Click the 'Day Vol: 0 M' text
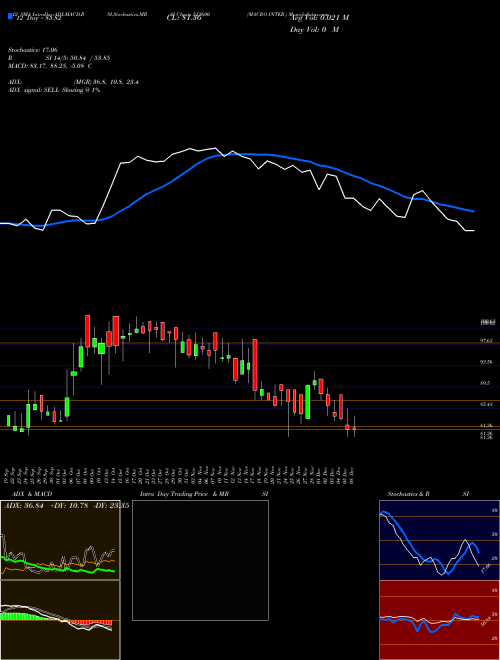Image resolution: width=500 pixels, height=660 pixels. [x=314, y=30]
